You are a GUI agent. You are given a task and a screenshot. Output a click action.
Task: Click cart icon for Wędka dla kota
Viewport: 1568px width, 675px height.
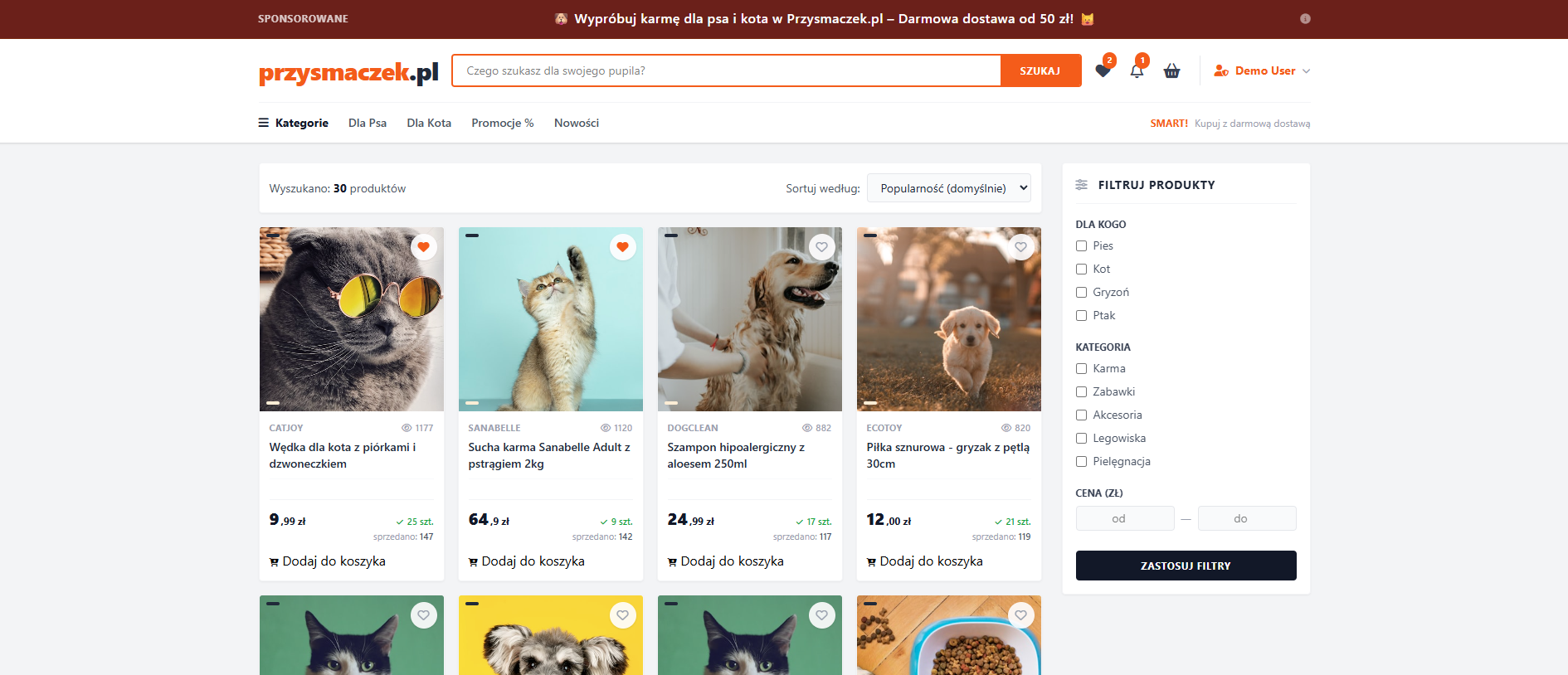point(274,562)
